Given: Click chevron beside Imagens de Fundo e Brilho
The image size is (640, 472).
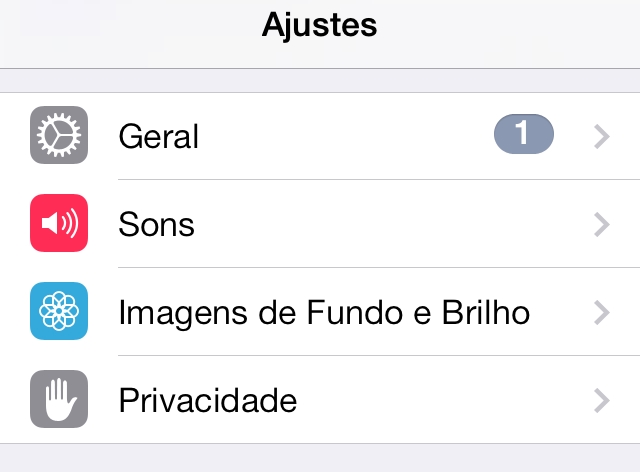Looking at the screenshot, I should [x=602, y=312].
